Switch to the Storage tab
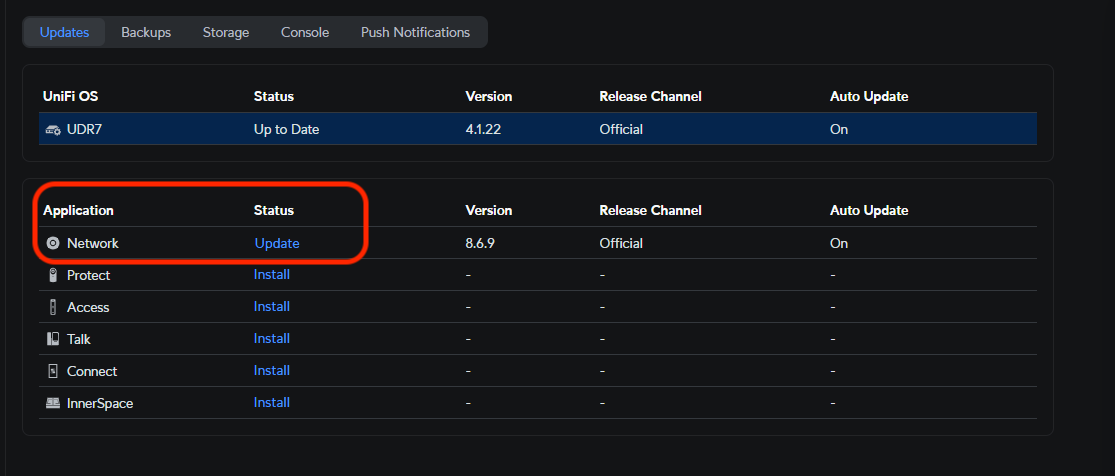The width and height of the screenshot is (1115, 476). (x=225, y=32)
